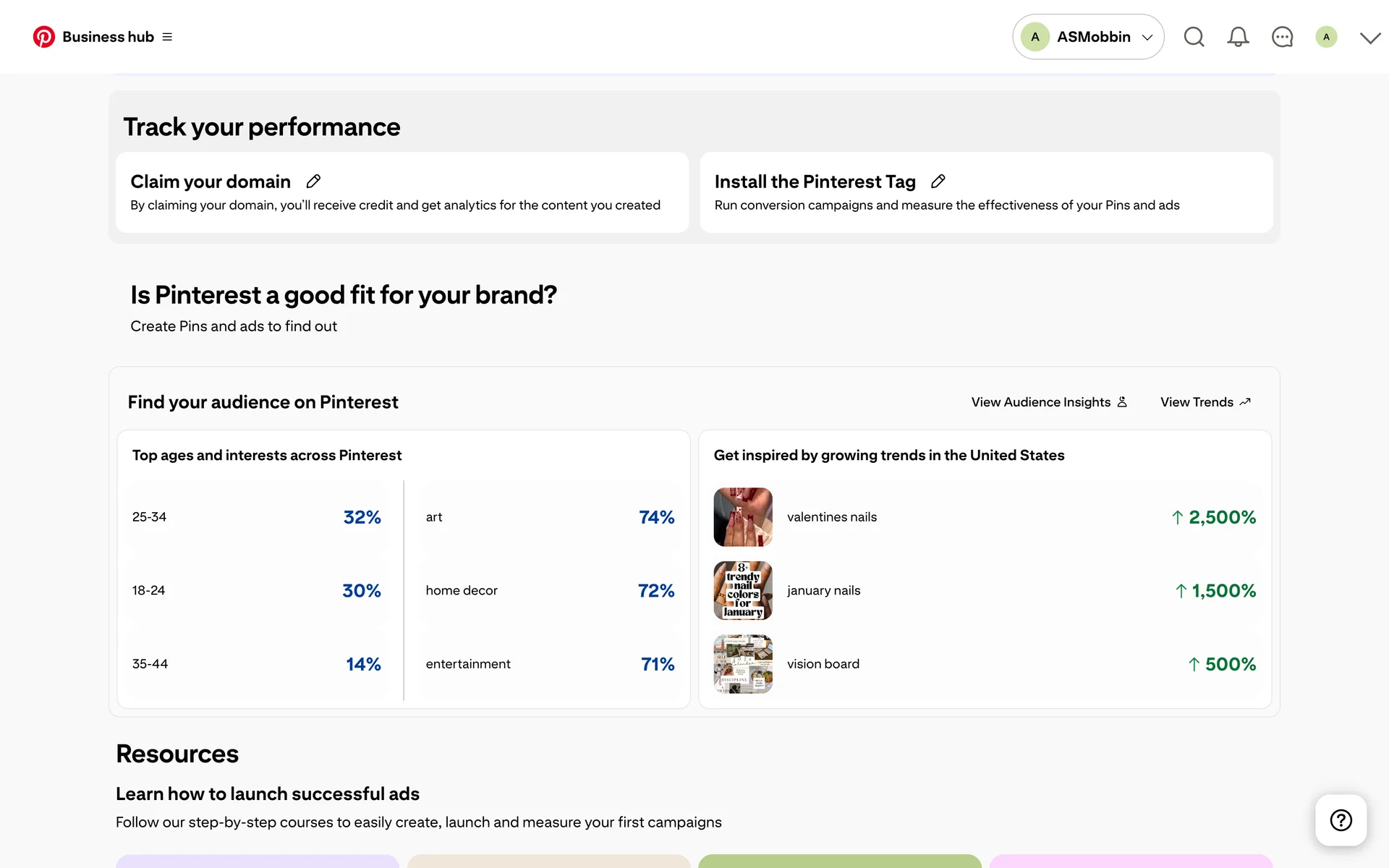Expand the far-right account chevron menu
This screenshot has height=868, width=1389.
pos(1370,38)
